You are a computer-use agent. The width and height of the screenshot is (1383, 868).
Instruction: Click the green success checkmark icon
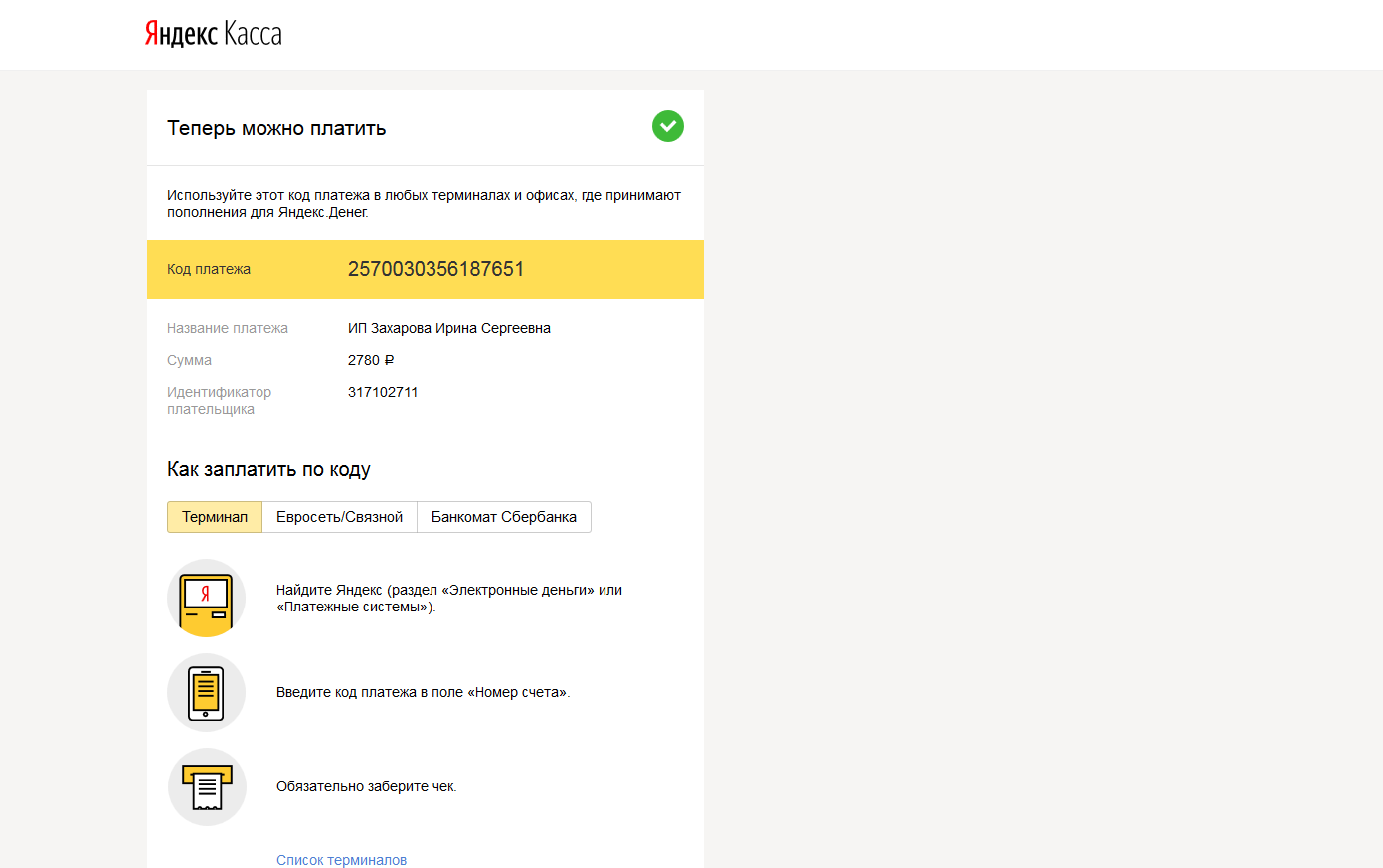(x=668, y=126)
